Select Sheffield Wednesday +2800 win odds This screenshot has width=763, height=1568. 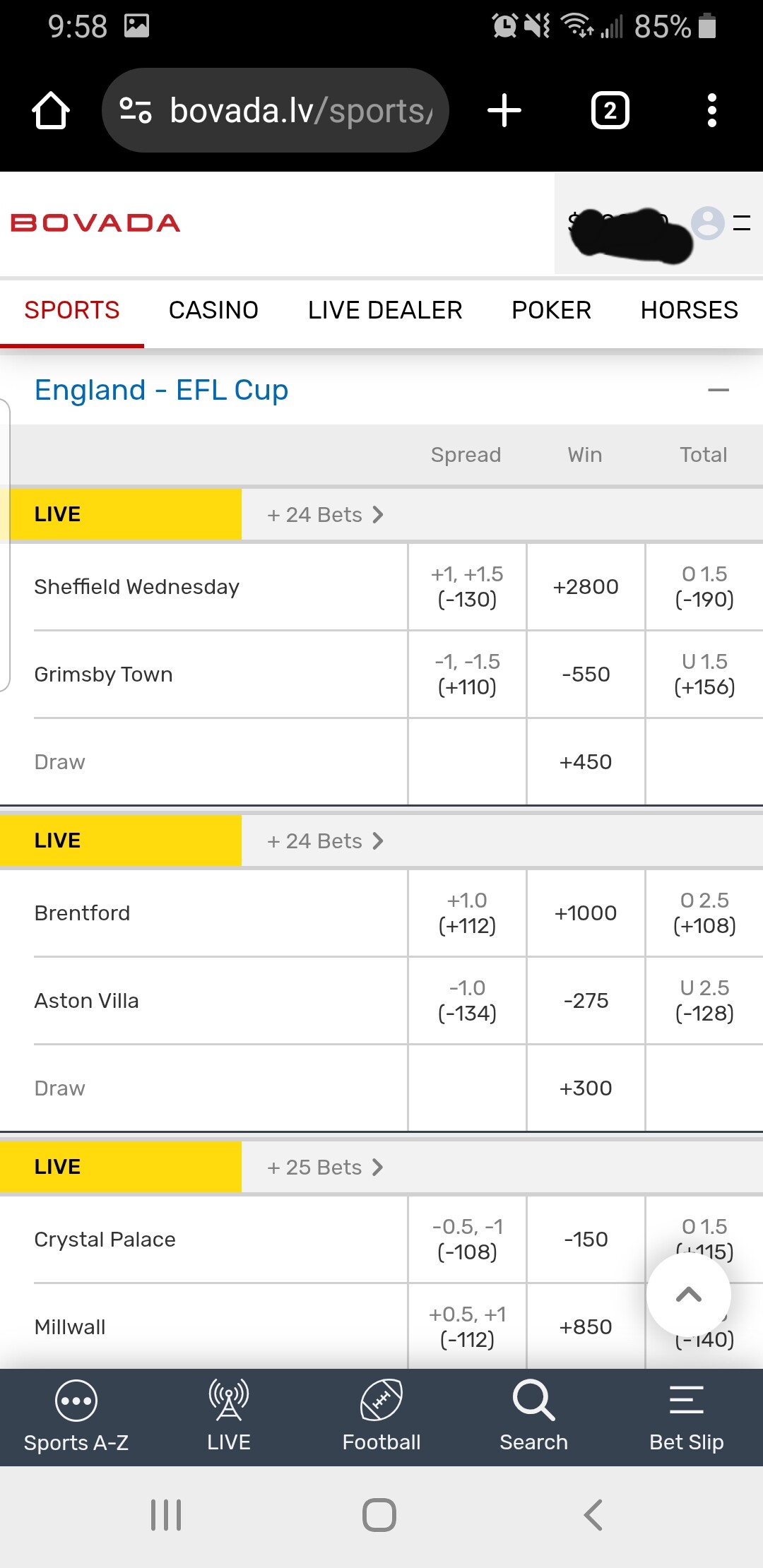click(x=586, y=587)
